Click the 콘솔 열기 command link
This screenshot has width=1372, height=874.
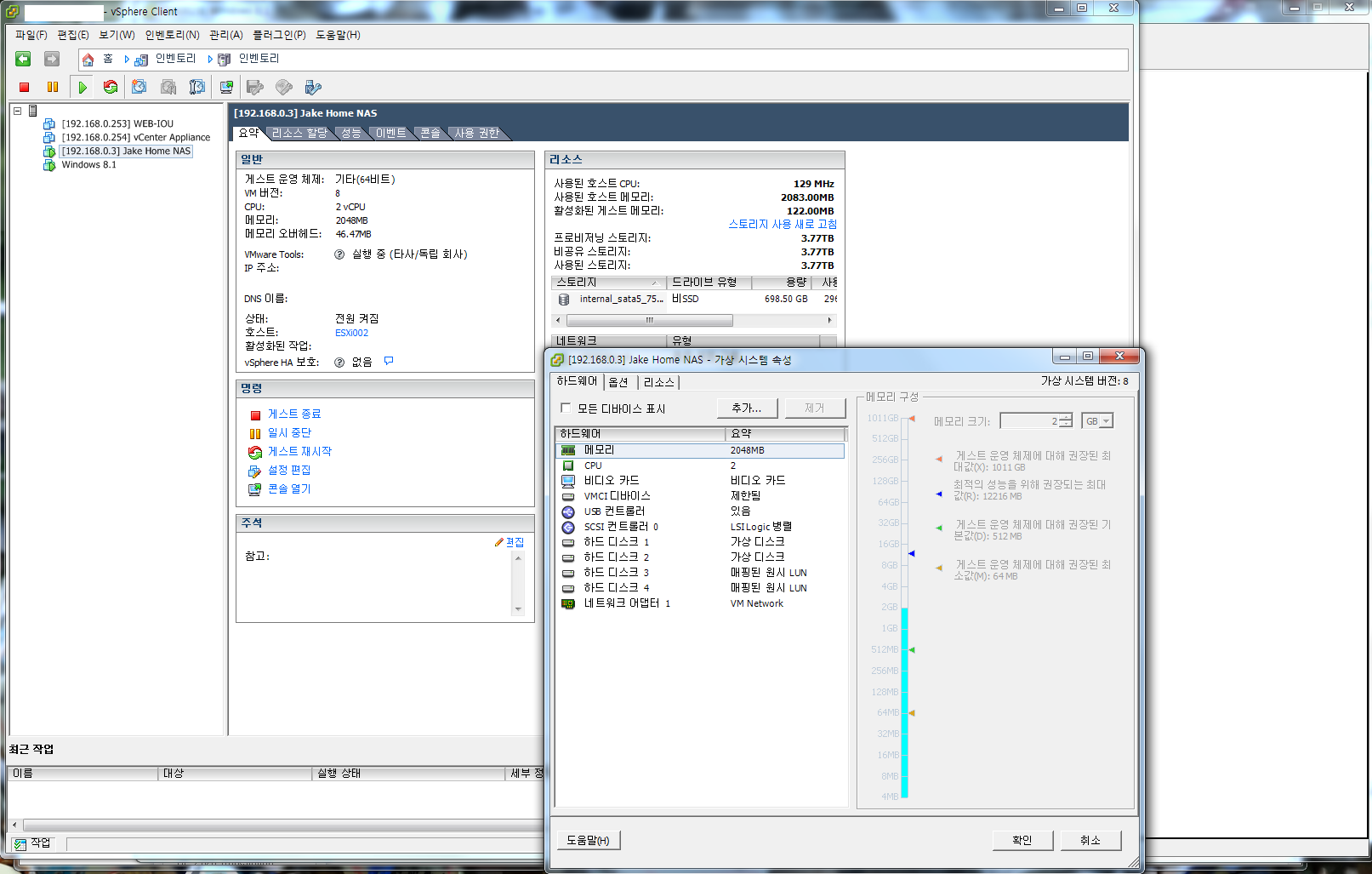289,488
